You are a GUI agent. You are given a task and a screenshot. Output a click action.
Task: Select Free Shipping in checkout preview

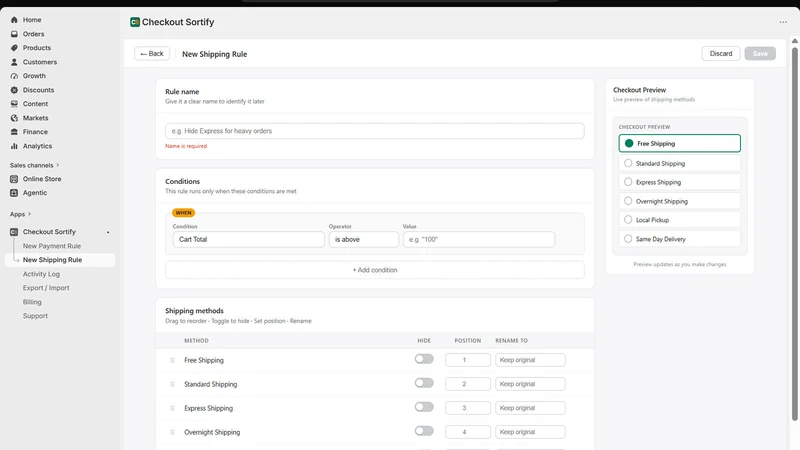[x=680, y=143]
